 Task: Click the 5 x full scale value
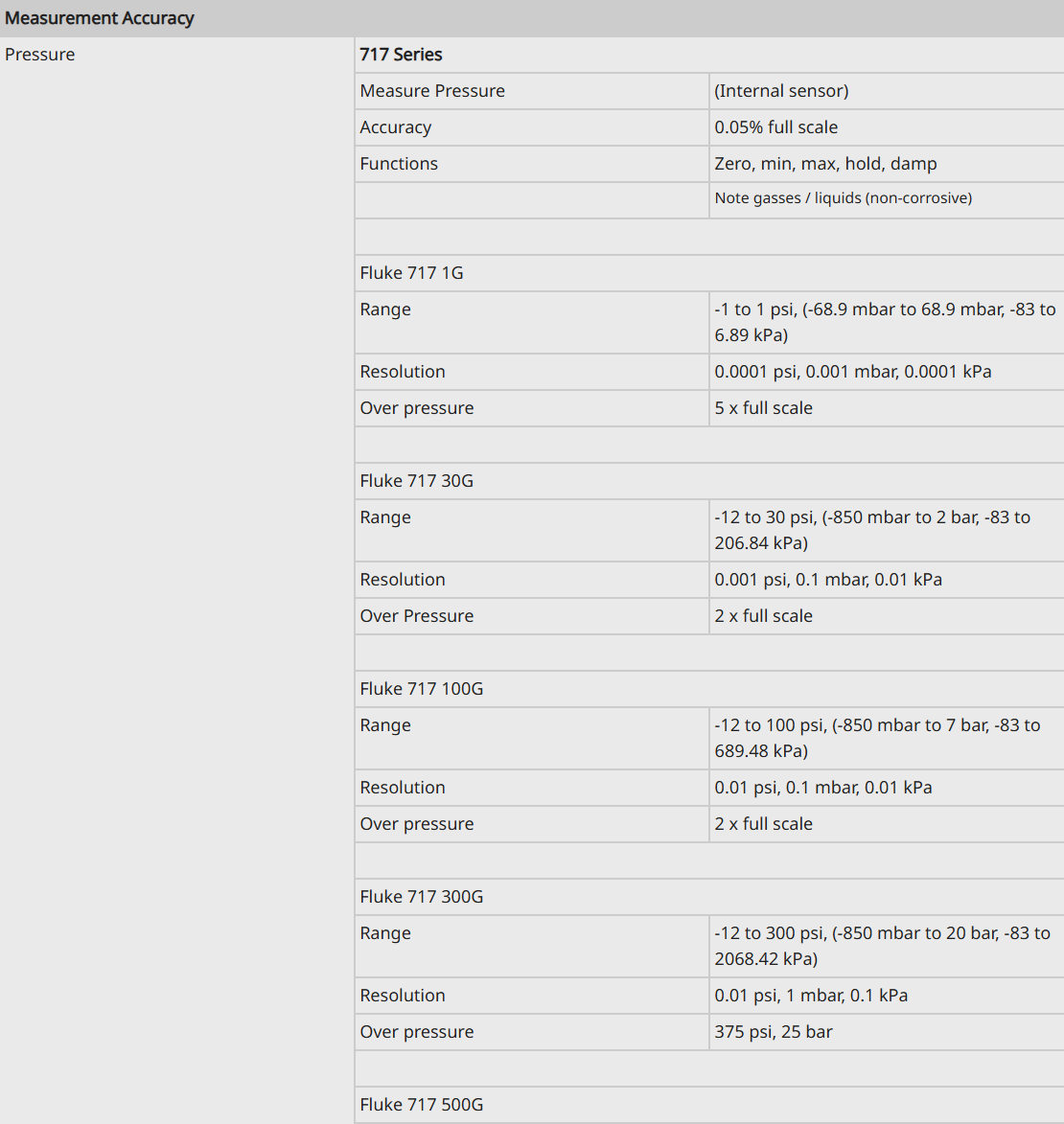pyautogui.click(x=763, y=408)
